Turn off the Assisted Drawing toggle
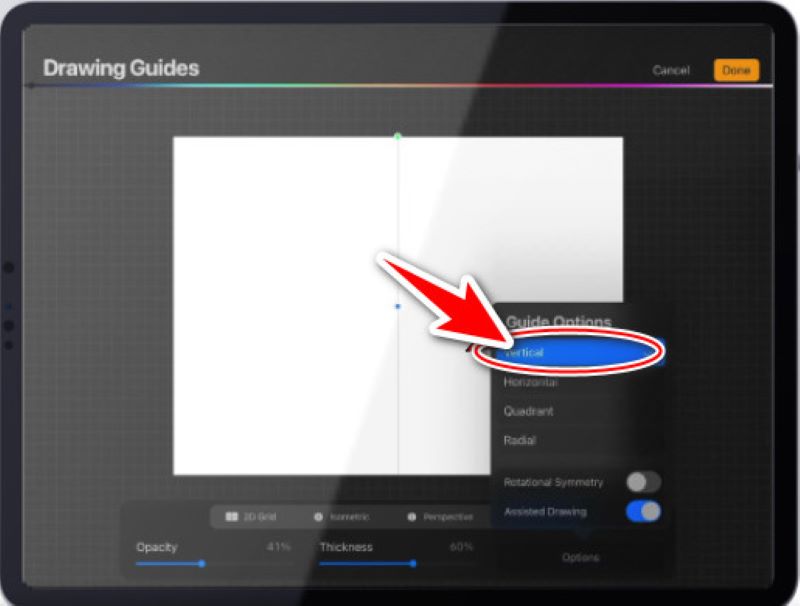Screen dimensions: 800x606 pyautogui.click(x=643, y=512)
